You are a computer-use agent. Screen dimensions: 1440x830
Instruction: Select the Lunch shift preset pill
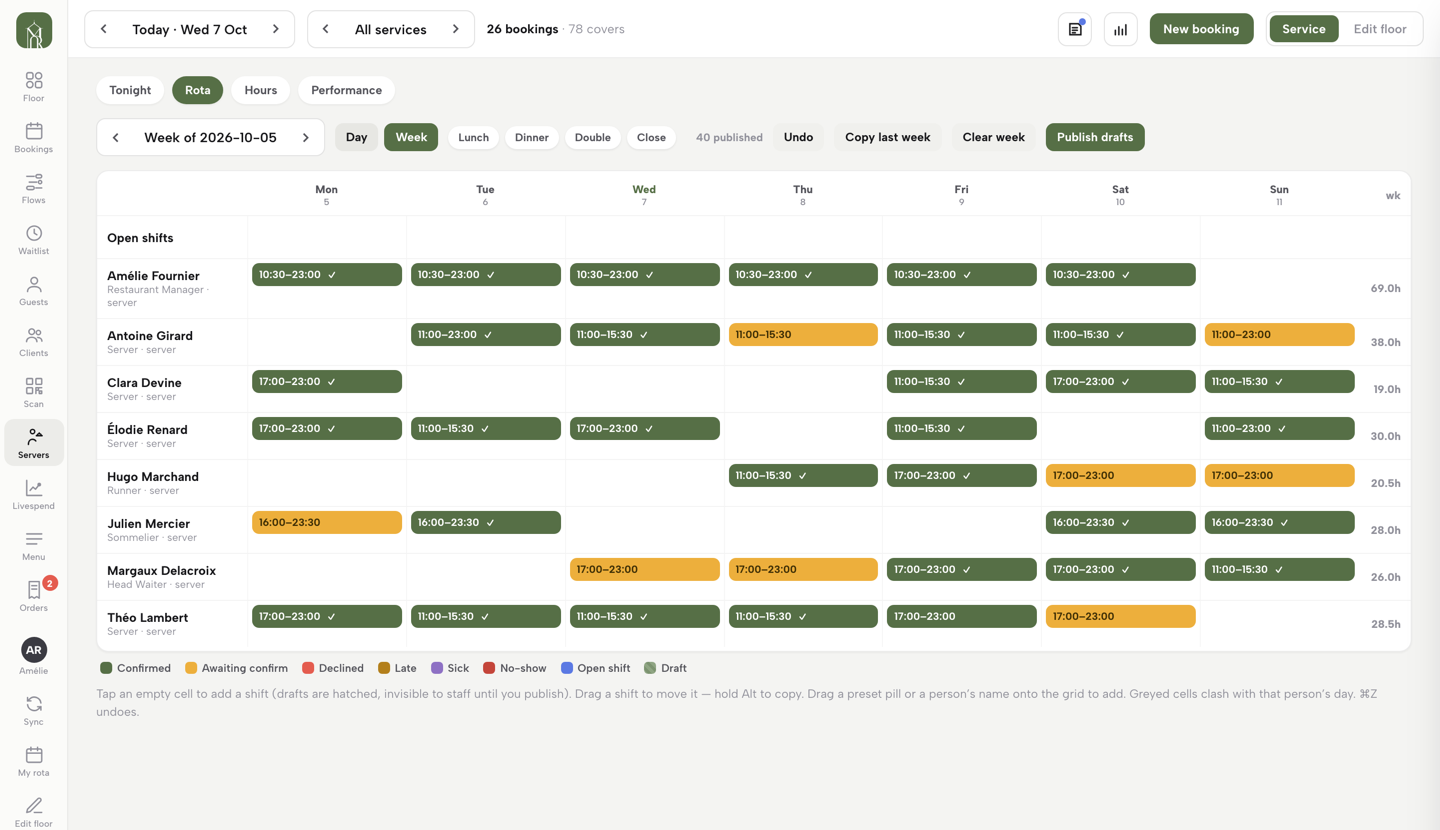tap(473, 137)
